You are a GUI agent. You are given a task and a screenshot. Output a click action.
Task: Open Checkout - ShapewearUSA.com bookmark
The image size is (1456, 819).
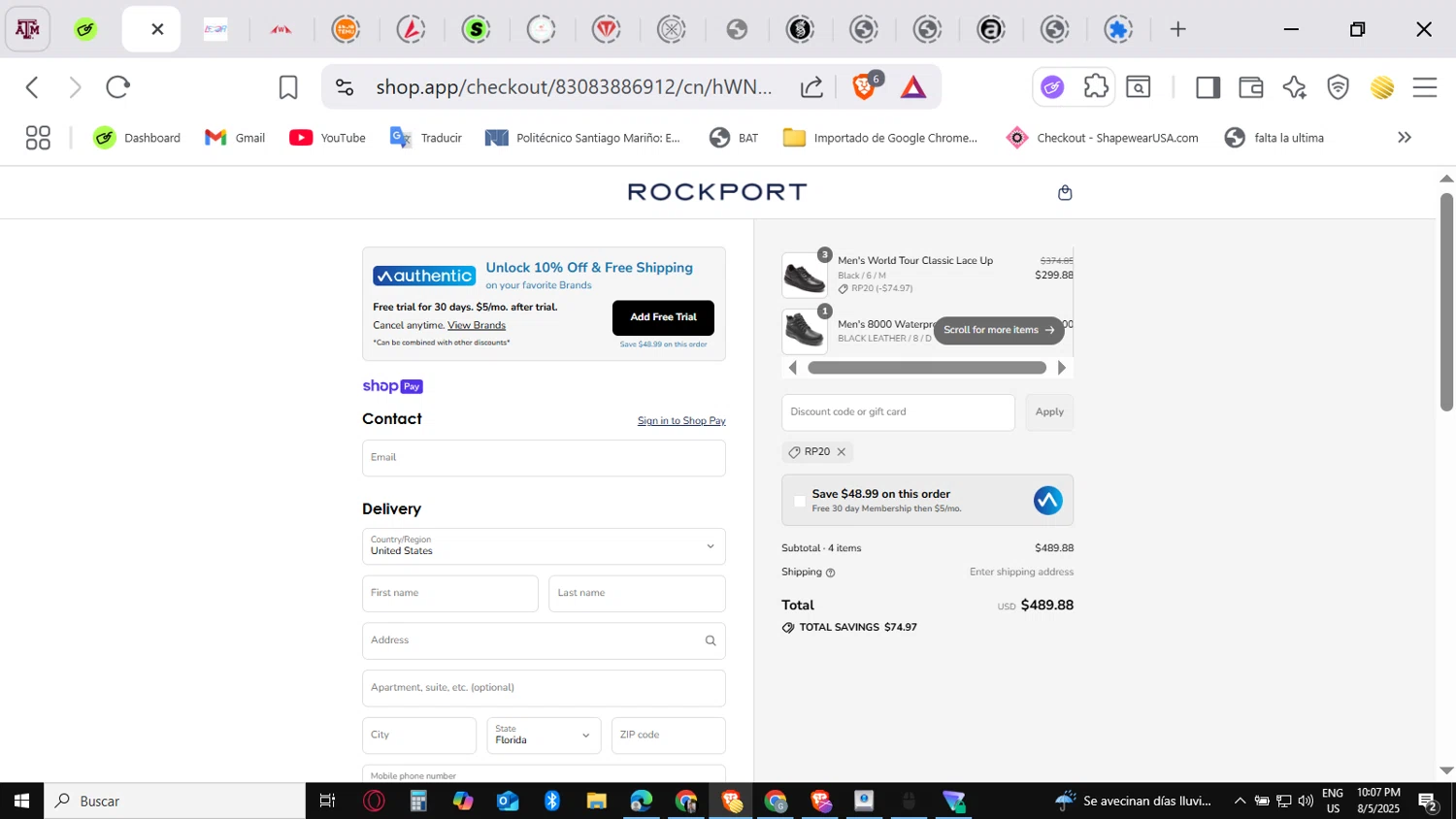[1102, 138]
